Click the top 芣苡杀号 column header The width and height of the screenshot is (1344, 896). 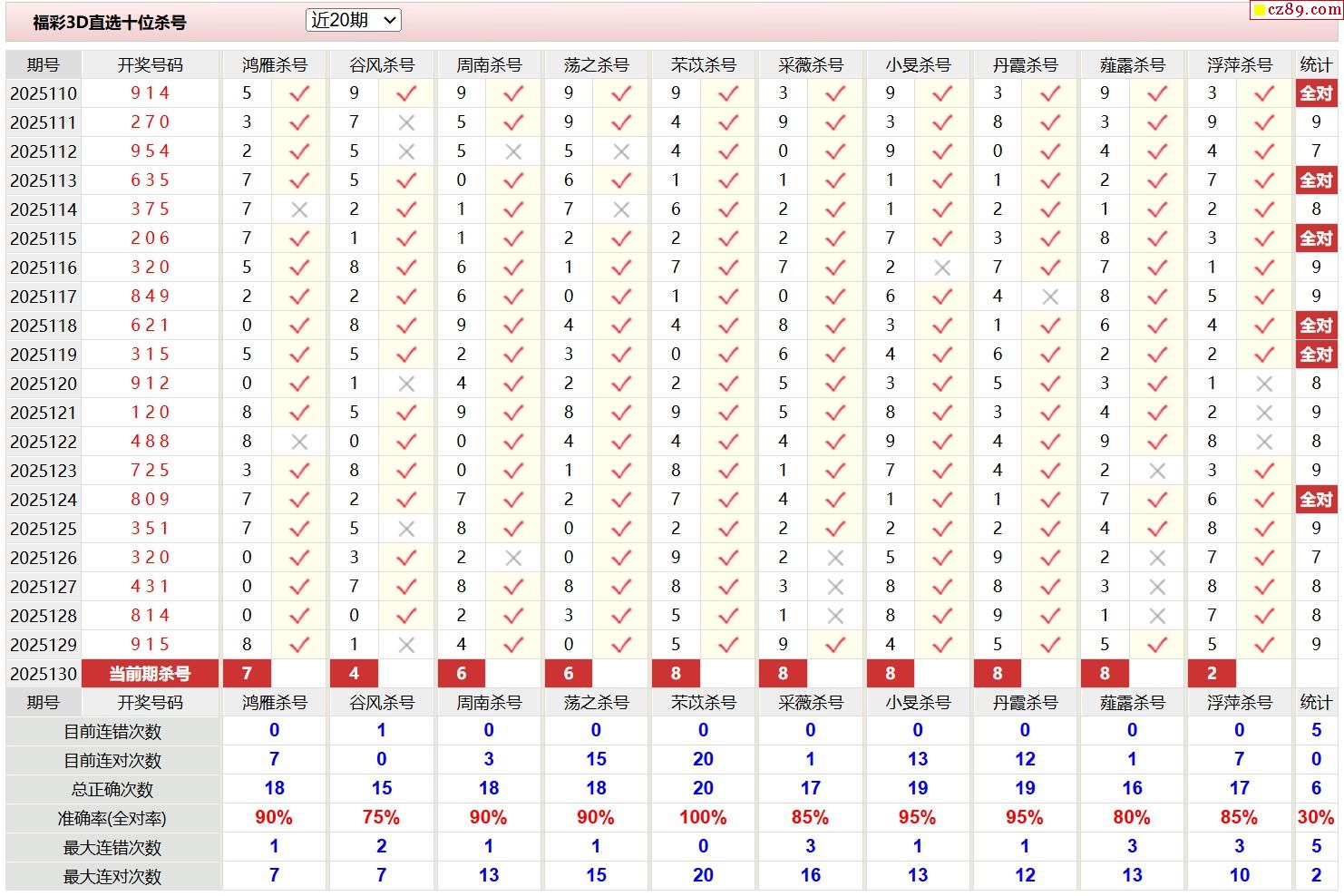click(703, 65)
